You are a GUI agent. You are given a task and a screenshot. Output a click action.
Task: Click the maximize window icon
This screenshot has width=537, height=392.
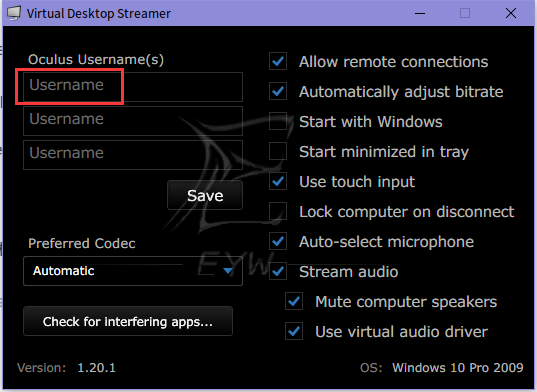pos(465,13)
